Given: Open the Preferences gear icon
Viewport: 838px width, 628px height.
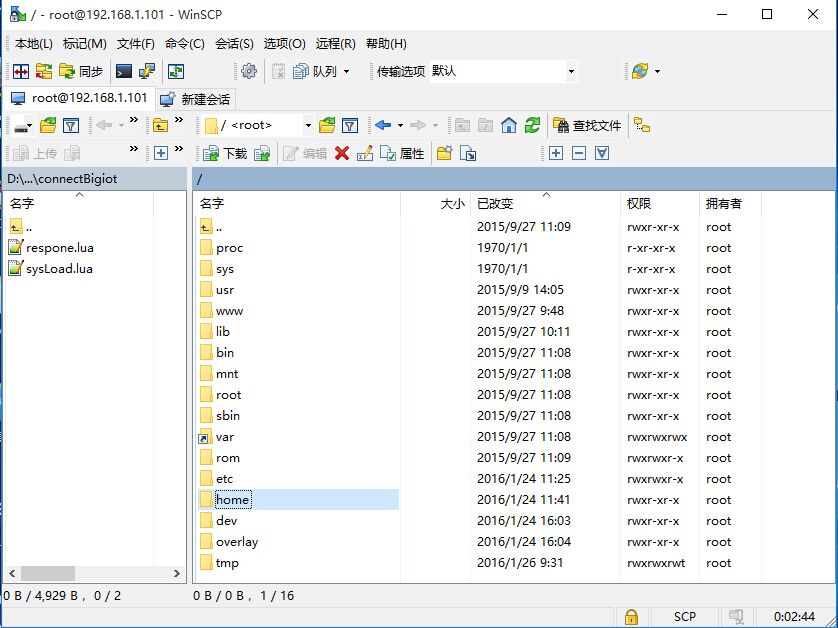Looking at the screenshot, I should tap(249, 71).
